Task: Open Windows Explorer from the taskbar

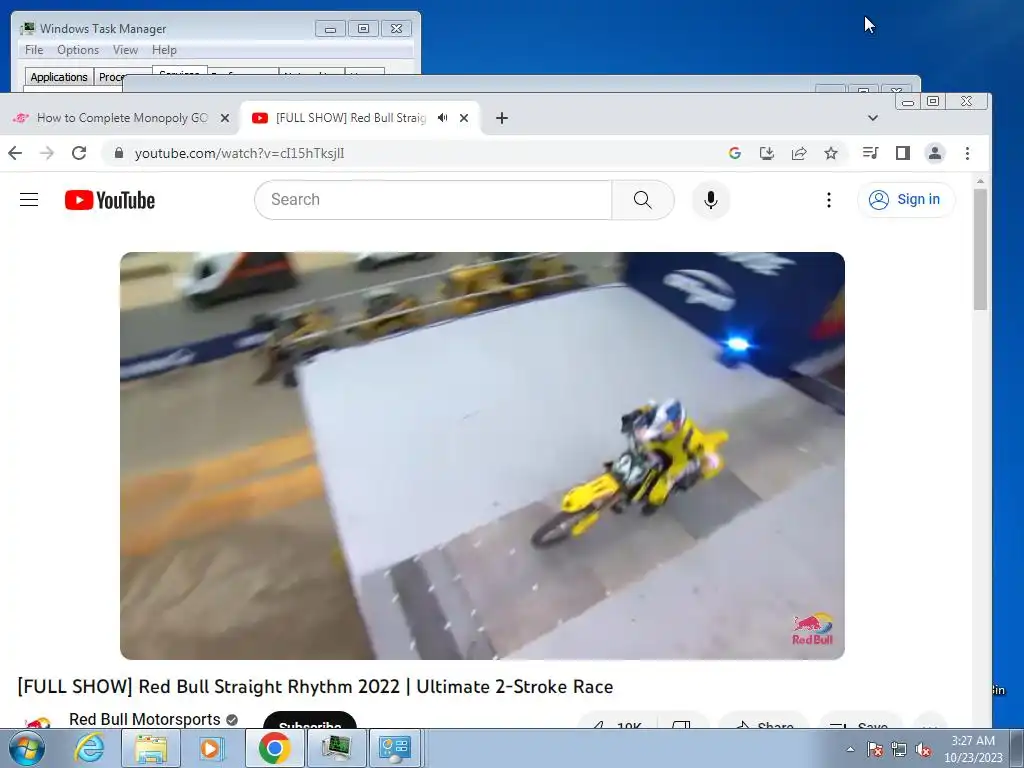Action: [151, 748]
